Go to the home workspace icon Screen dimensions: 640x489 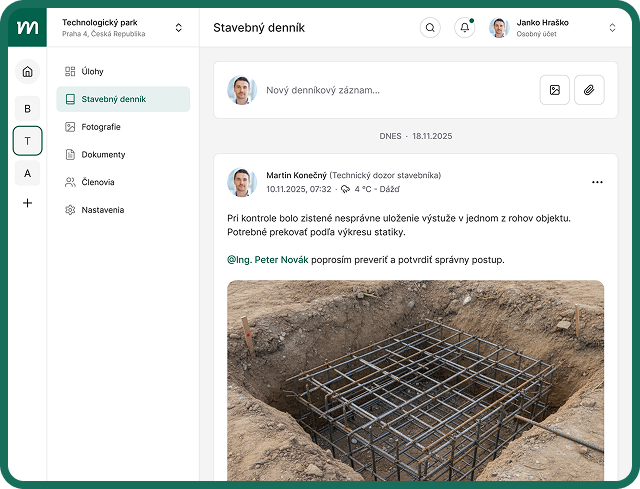click(27, 71)
